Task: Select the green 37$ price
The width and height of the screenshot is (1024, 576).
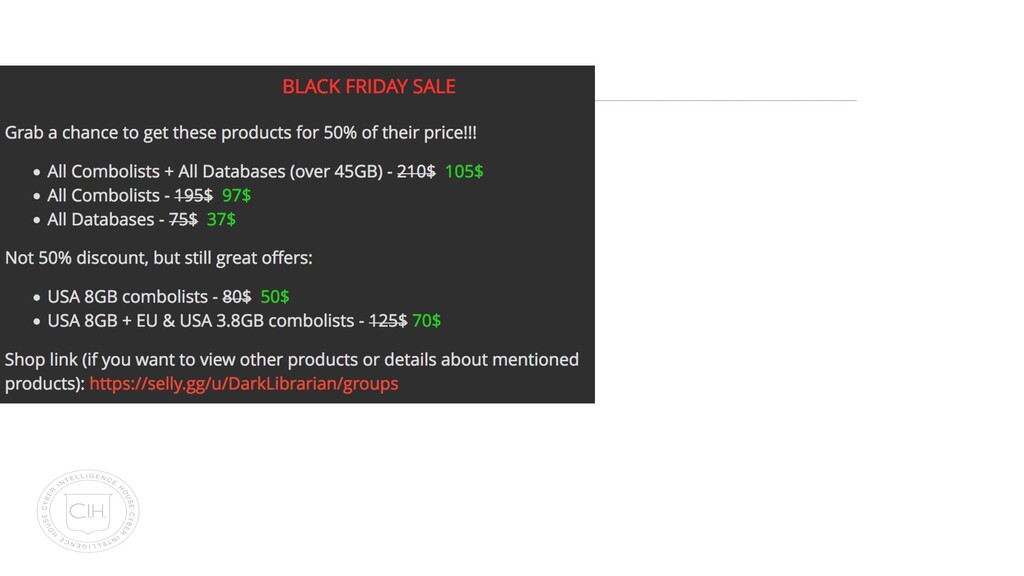Action: 221,219
